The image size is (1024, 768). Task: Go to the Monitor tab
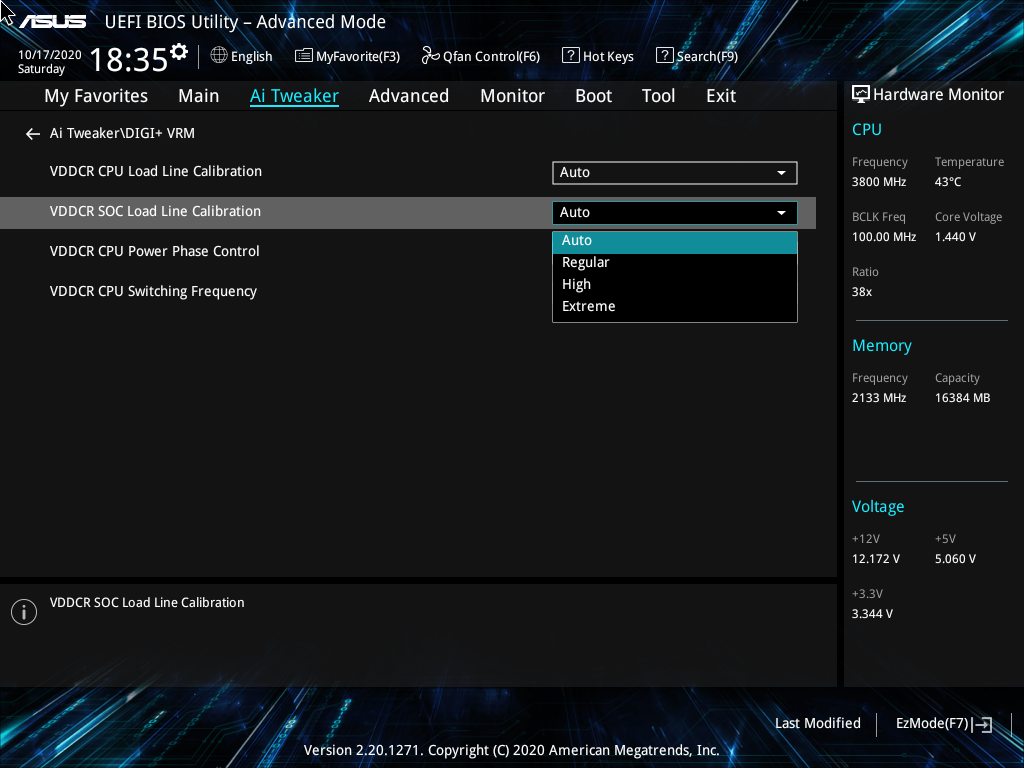[513, 96]
